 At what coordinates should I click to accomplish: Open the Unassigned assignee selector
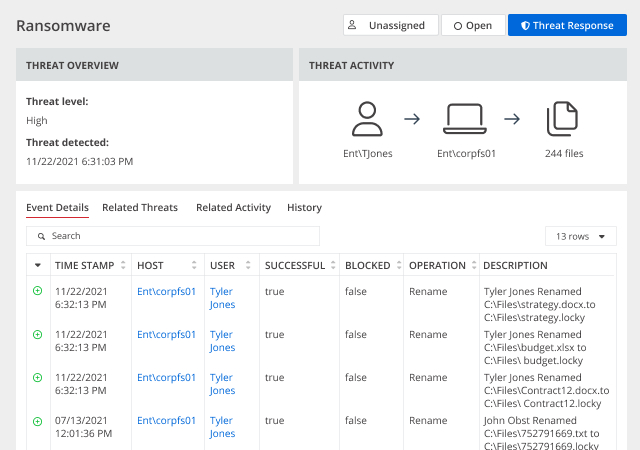391,25
